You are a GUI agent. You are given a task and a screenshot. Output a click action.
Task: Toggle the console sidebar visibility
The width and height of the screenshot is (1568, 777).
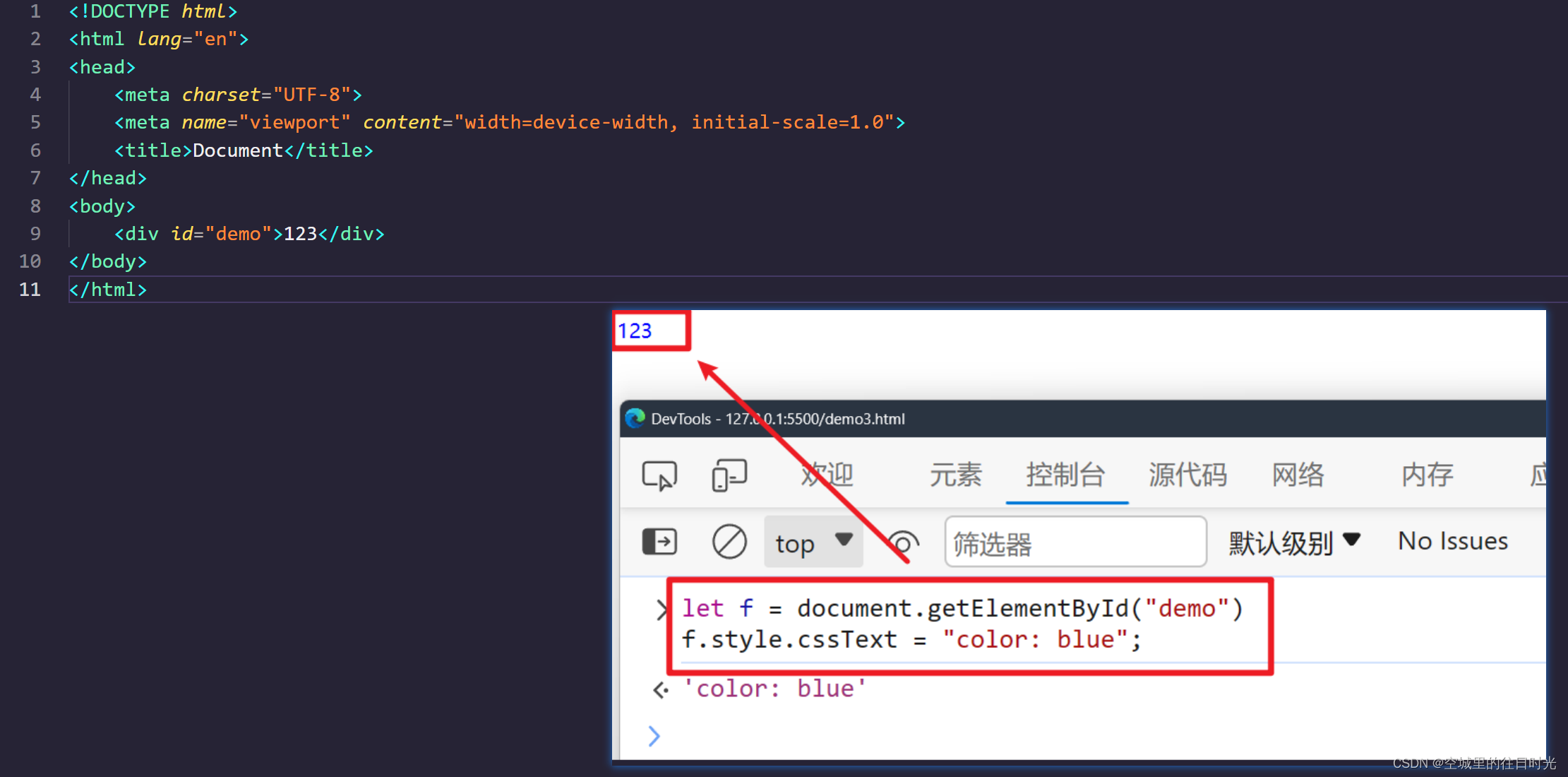659,541
